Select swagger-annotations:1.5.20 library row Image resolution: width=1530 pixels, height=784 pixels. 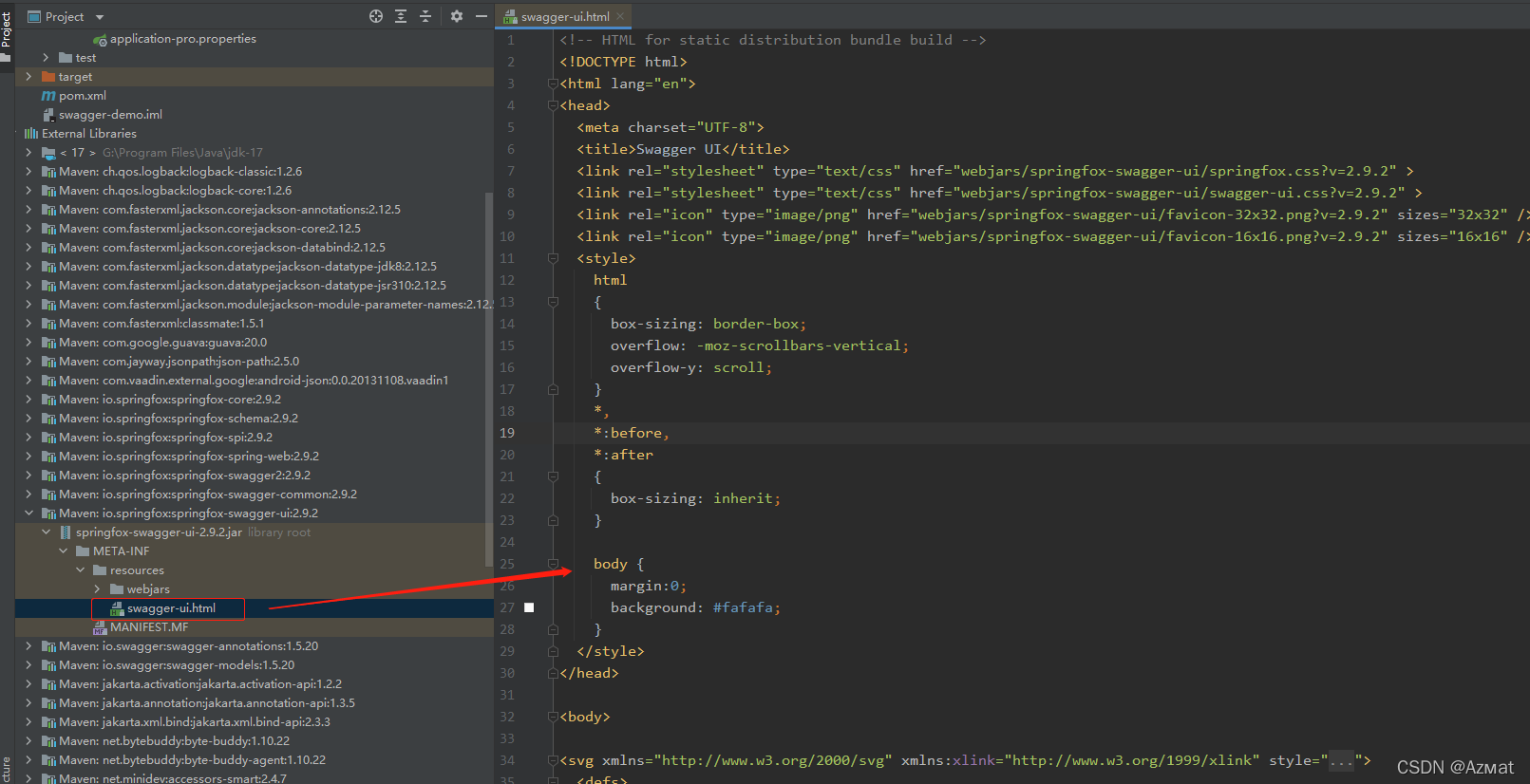pos(254,646)
